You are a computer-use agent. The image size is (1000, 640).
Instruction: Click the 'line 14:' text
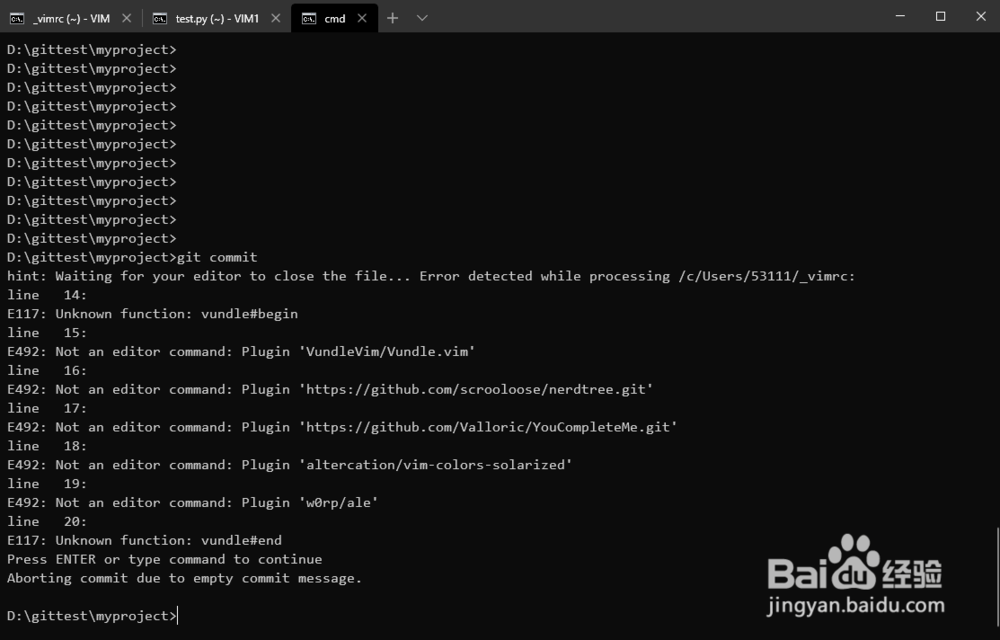click(x=47, y=295)
